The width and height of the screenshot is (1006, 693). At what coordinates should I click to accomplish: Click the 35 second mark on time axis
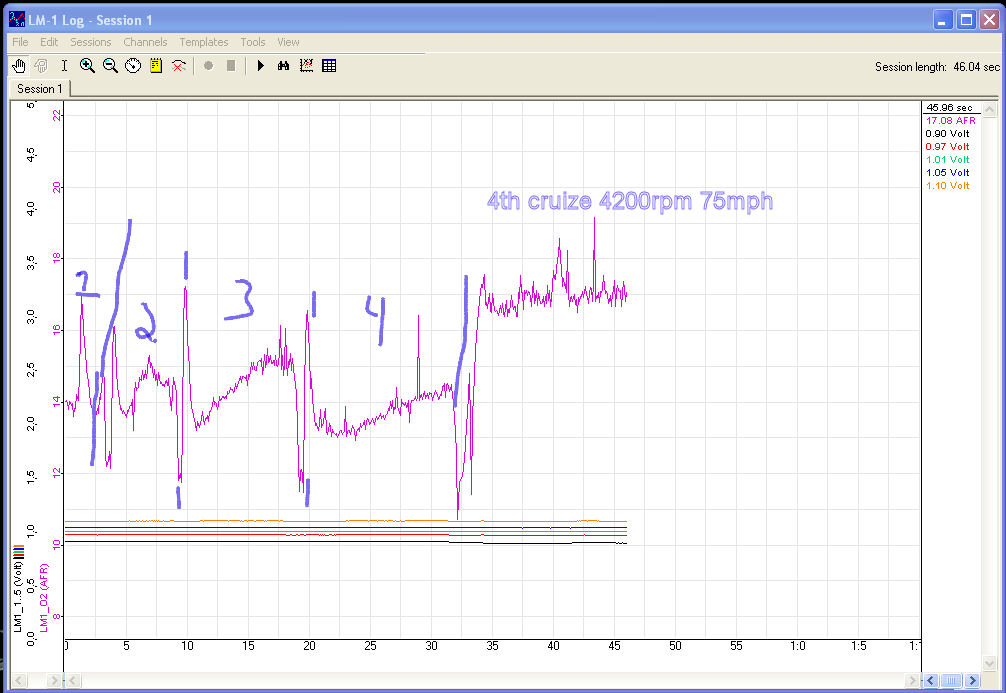point(492,646)
